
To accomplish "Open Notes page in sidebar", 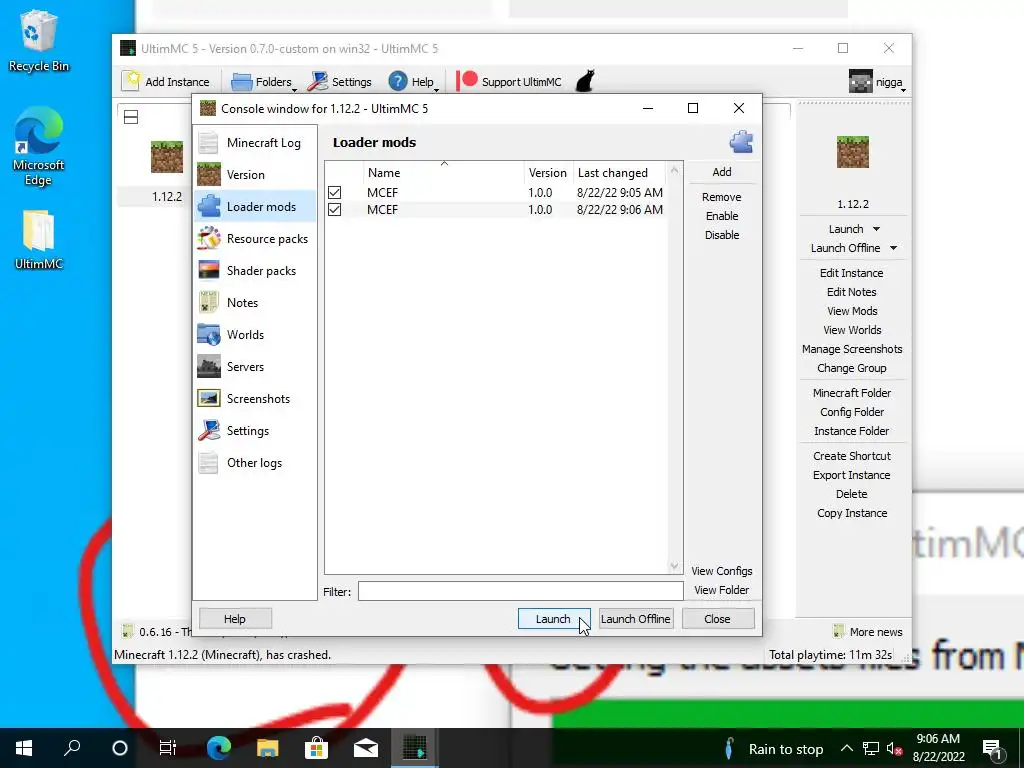I will point(255,302).
